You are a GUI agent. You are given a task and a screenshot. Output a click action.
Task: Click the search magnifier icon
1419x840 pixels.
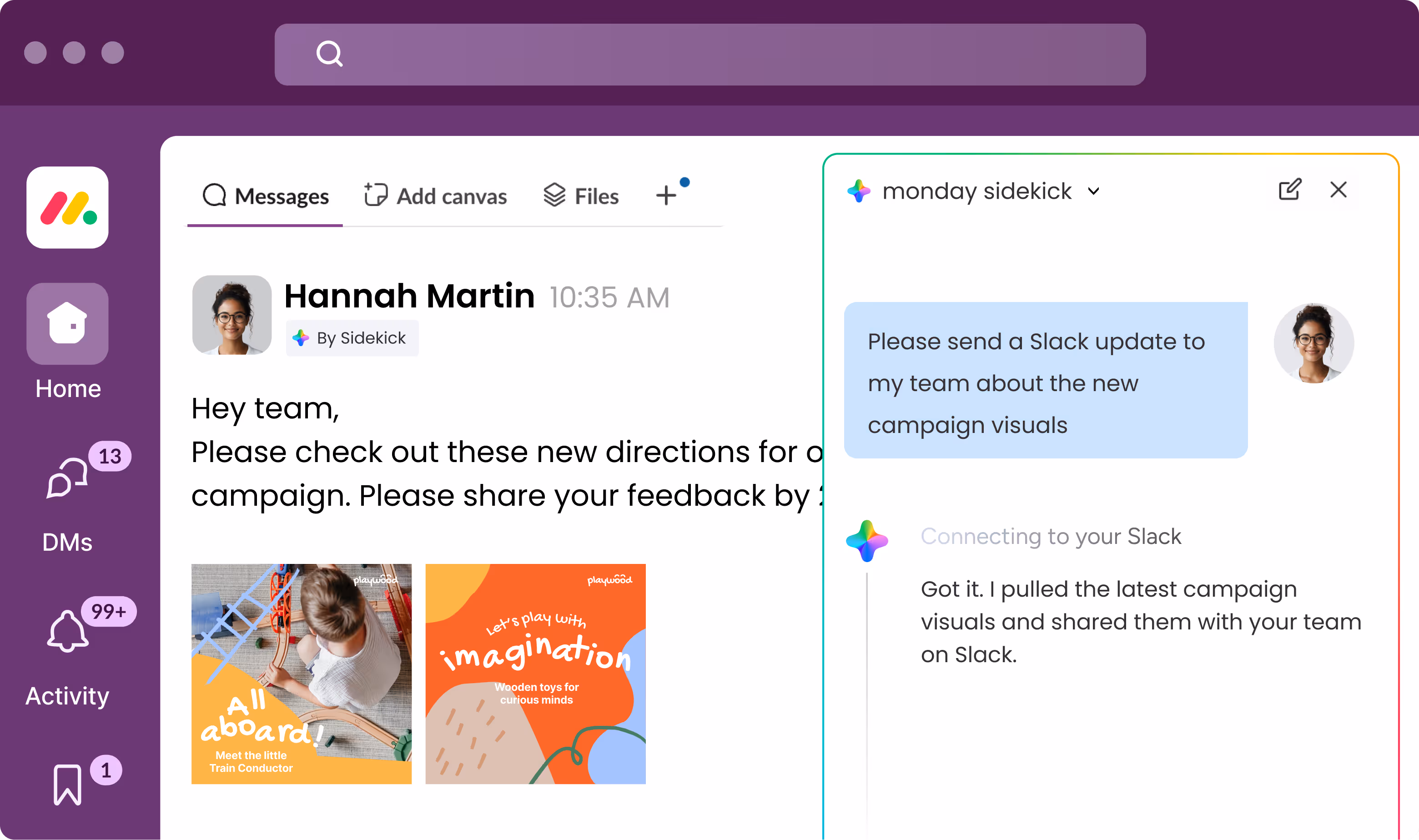329,54
